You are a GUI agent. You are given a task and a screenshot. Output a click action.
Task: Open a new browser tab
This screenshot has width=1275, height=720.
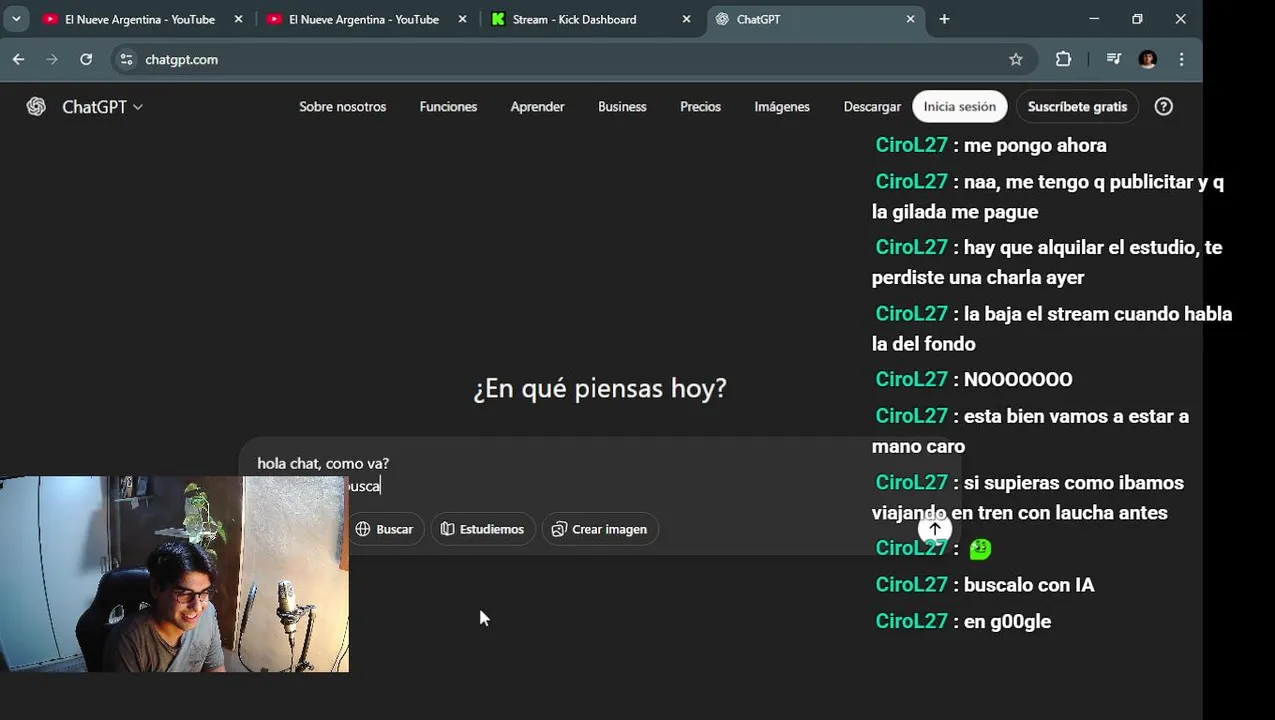(x=944, y=19)
